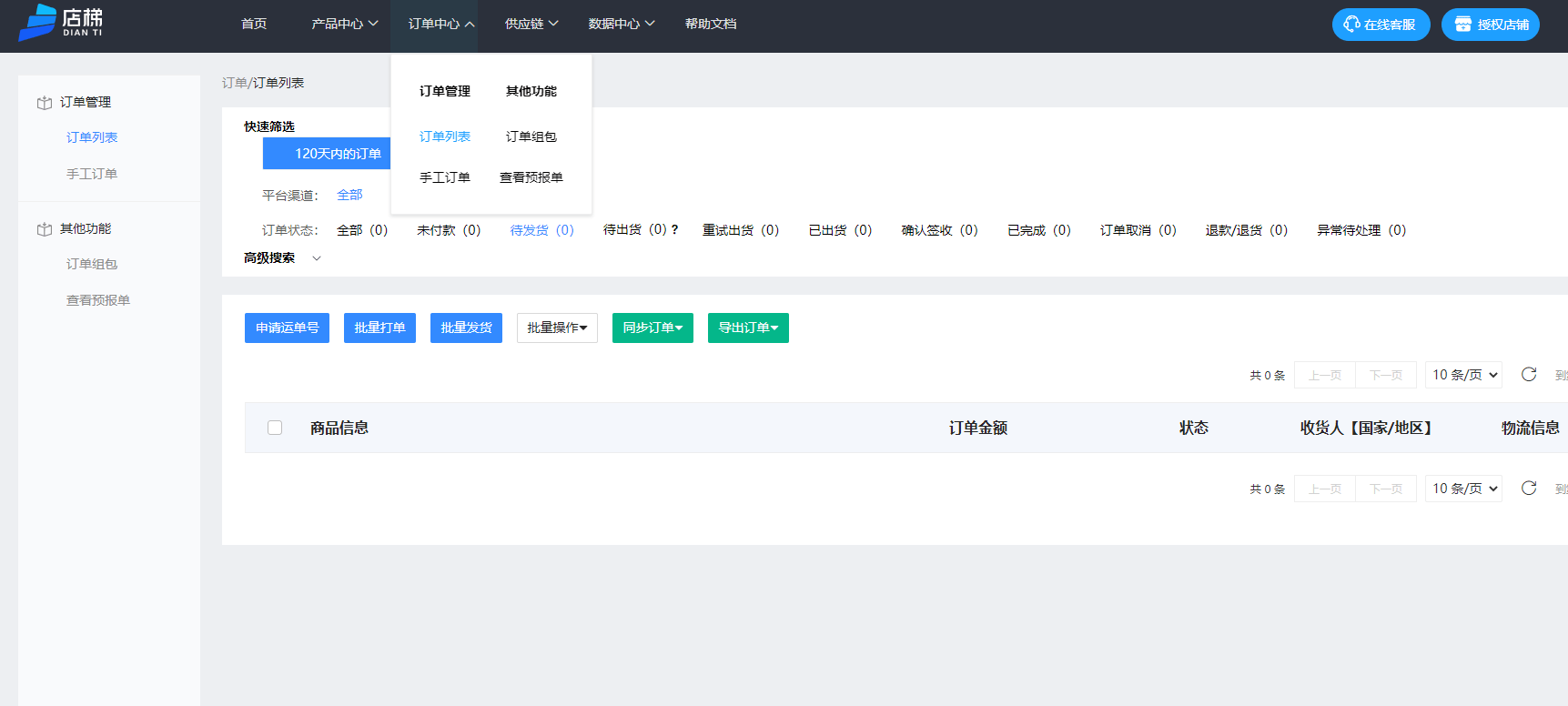Screen dimensions: 1568x706
Task: Open the lower 10 条/页 page size select
Action: coord(1463,489)
